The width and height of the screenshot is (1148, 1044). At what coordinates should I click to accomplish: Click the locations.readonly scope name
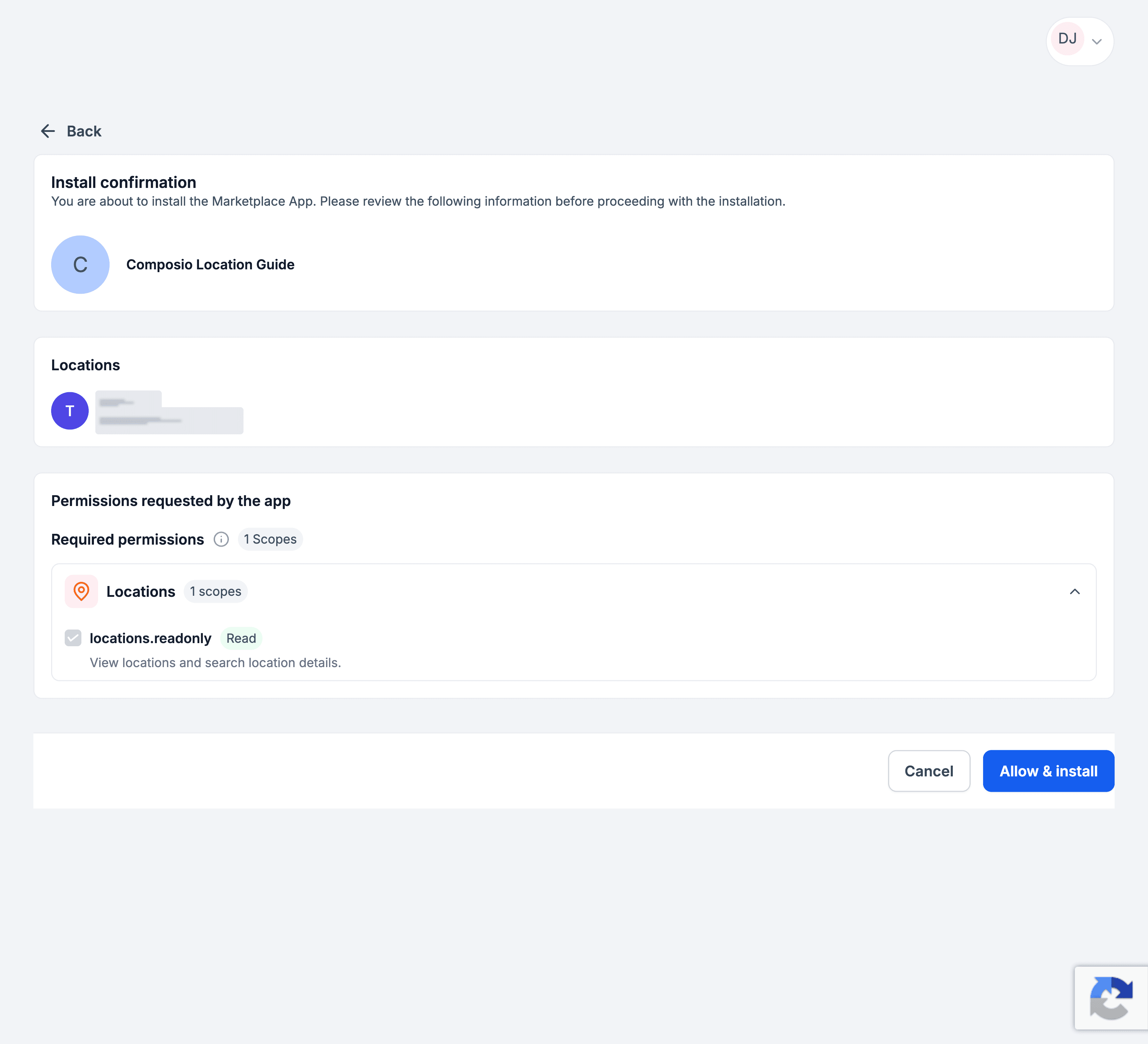pos(150,638)
